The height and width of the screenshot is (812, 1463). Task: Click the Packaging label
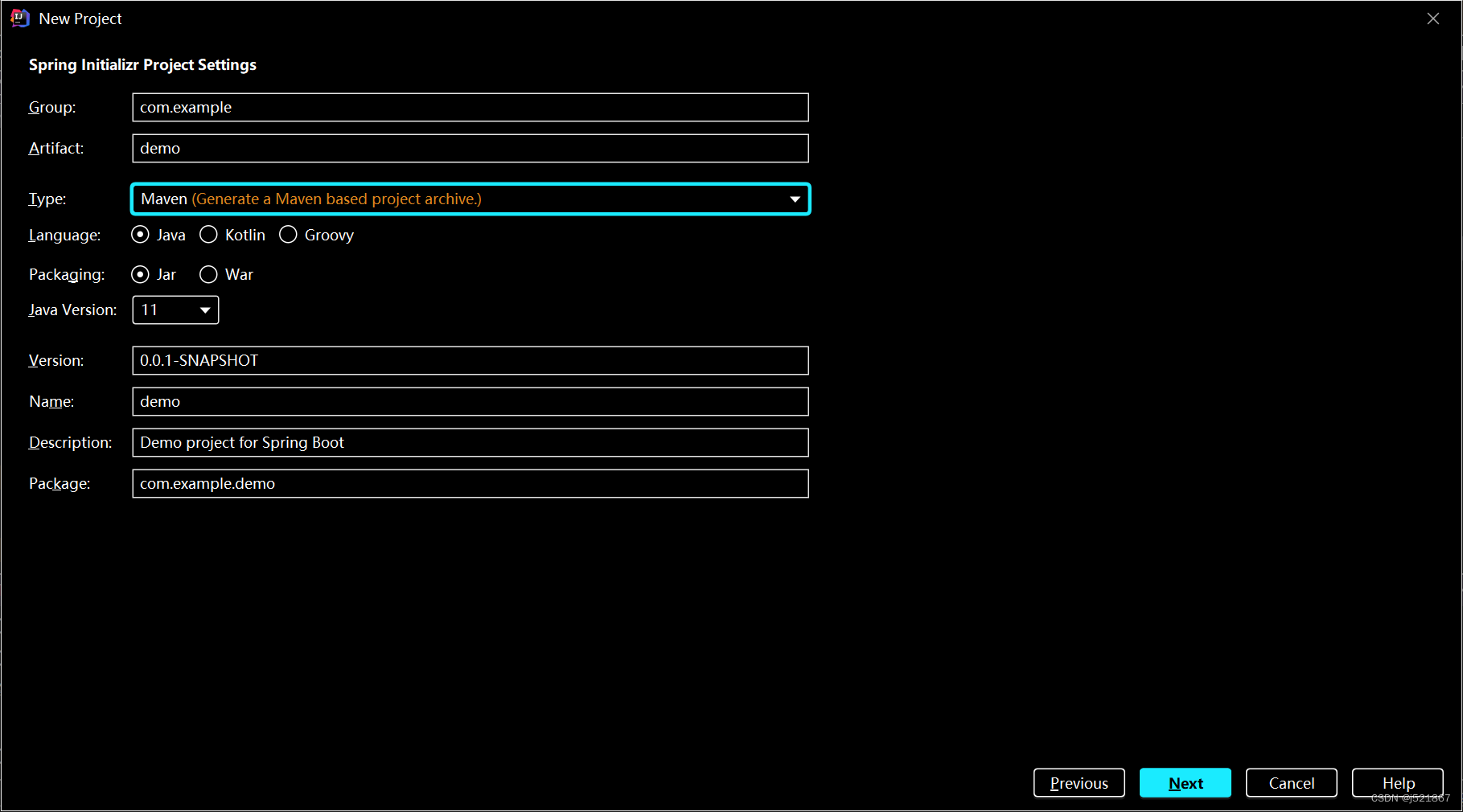[67, 275]
